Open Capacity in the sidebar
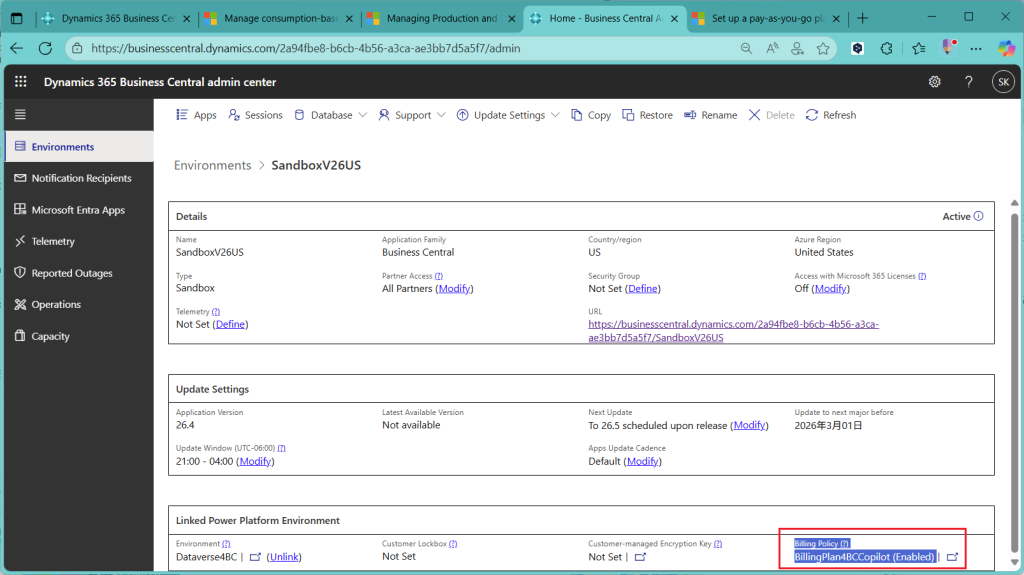The image size is (1024, 575). point(80,336)
